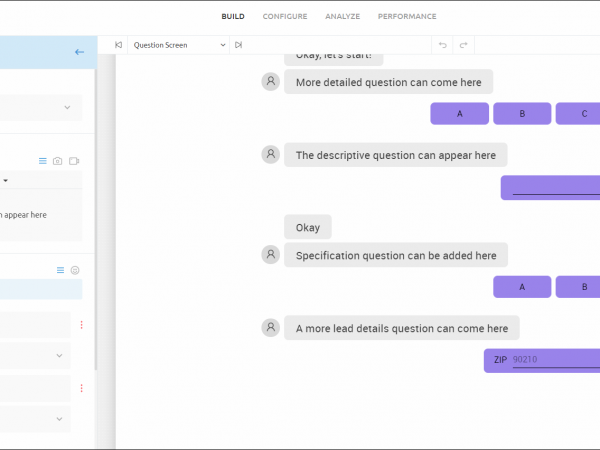This screenshot has width=600, height=450.
Task: Click answer button A under detailed question
Action: pos(459,114)
